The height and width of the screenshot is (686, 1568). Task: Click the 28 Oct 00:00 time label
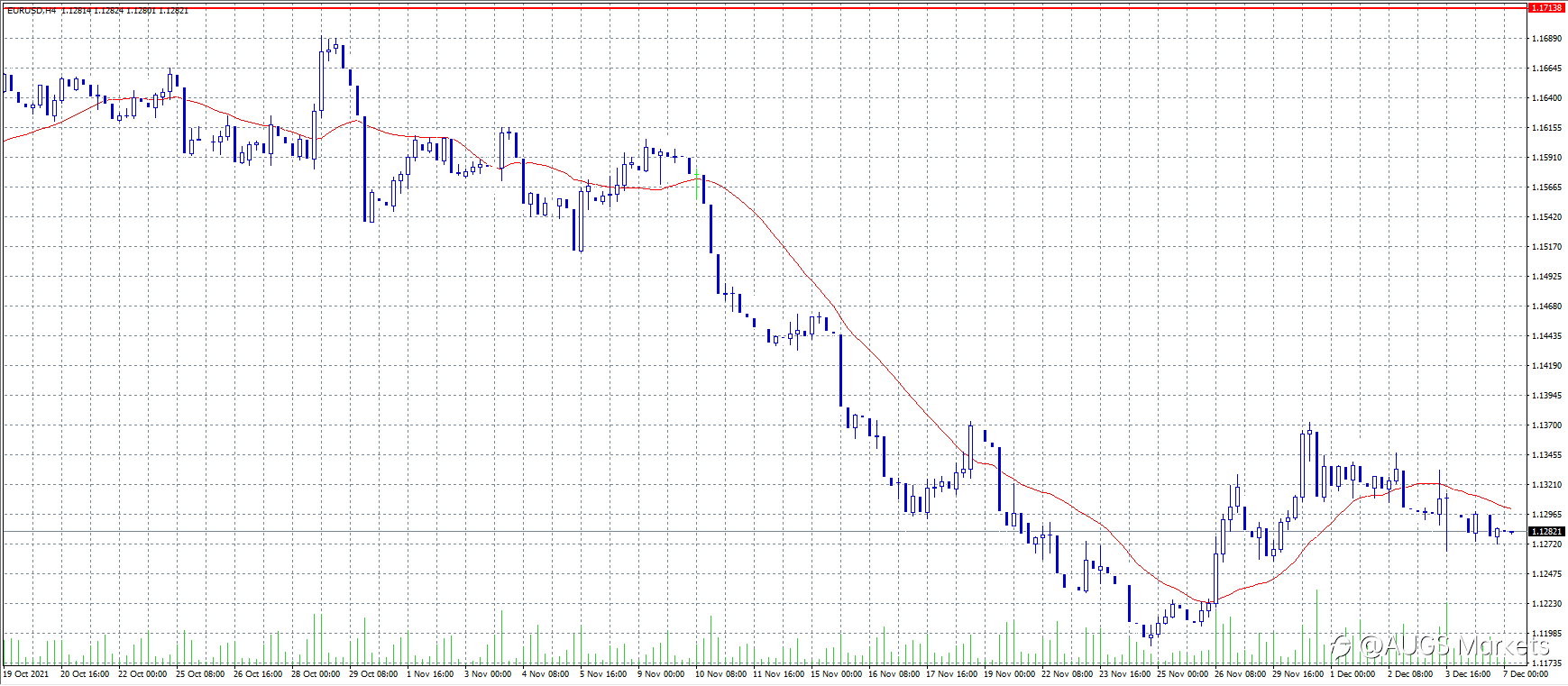click(x=316, y=674)
